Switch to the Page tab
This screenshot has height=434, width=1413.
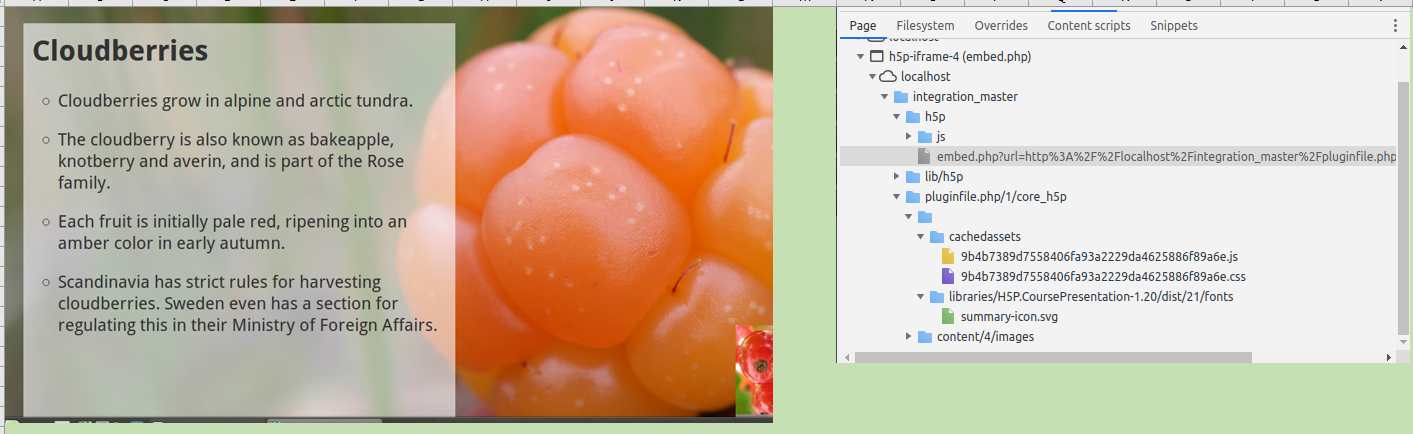coord(862,26)
